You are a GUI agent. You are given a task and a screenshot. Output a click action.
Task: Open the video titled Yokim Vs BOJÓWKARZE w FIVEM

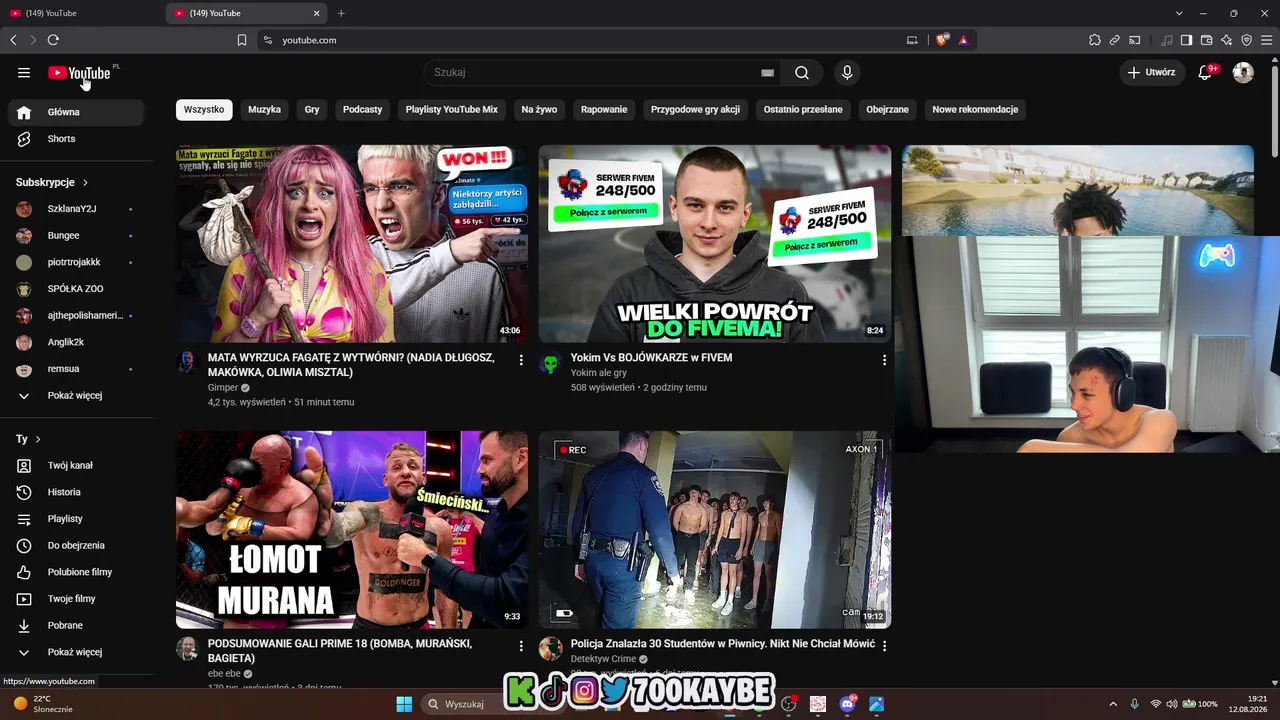[651, 357]
